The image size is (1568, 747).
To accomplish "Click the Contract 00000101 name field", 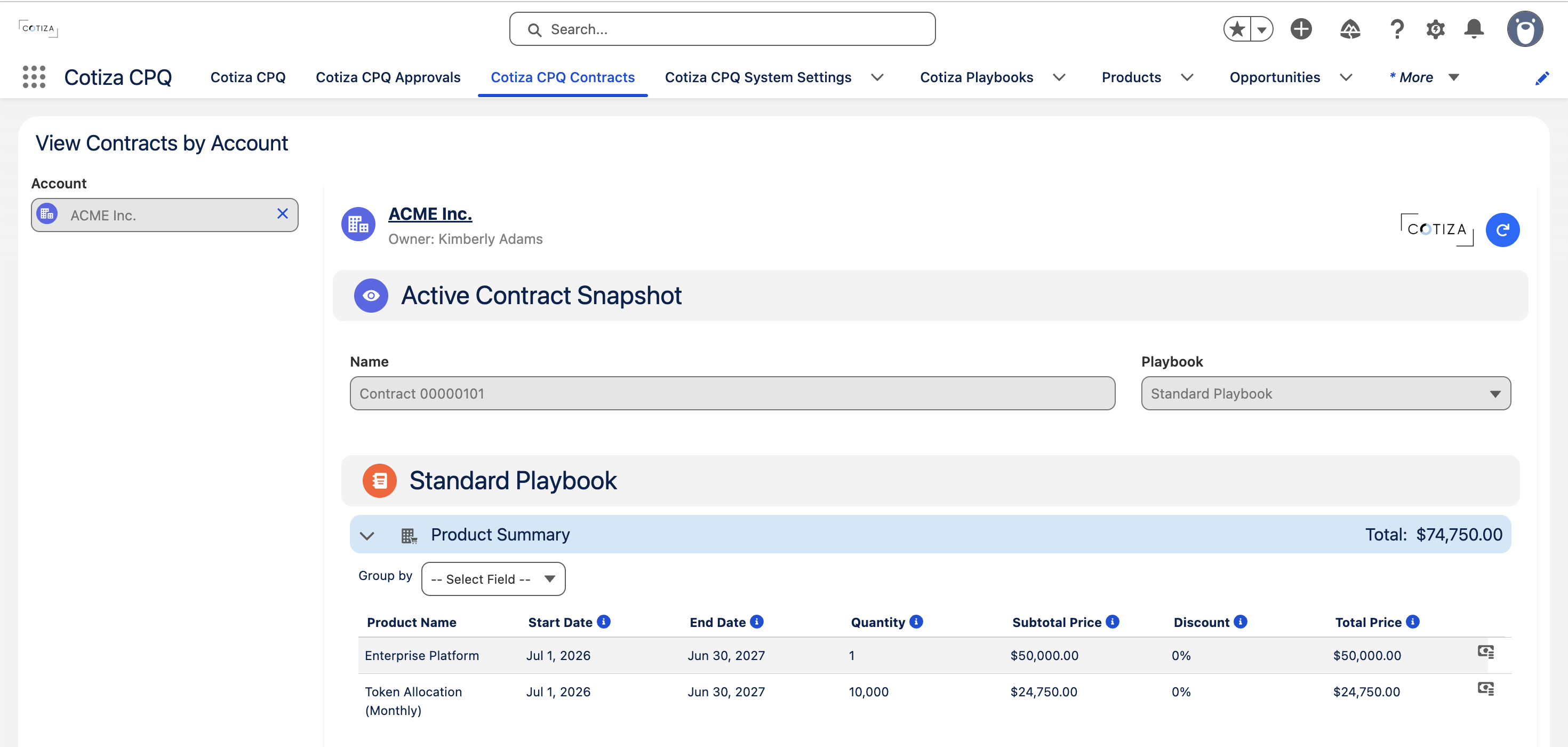I will 732,393.
